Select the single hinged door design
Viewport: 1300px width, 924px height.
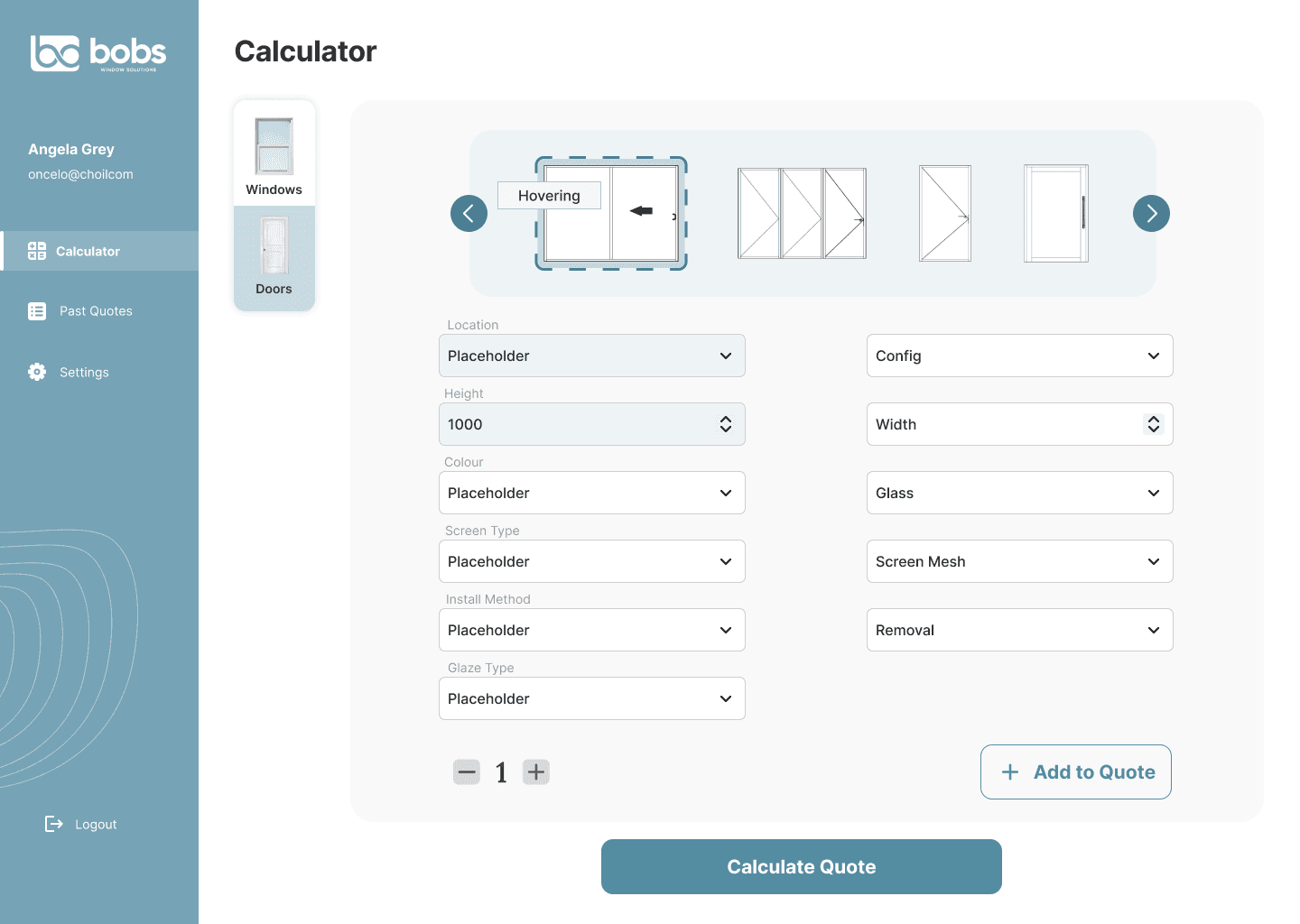(x=944, y=214)
